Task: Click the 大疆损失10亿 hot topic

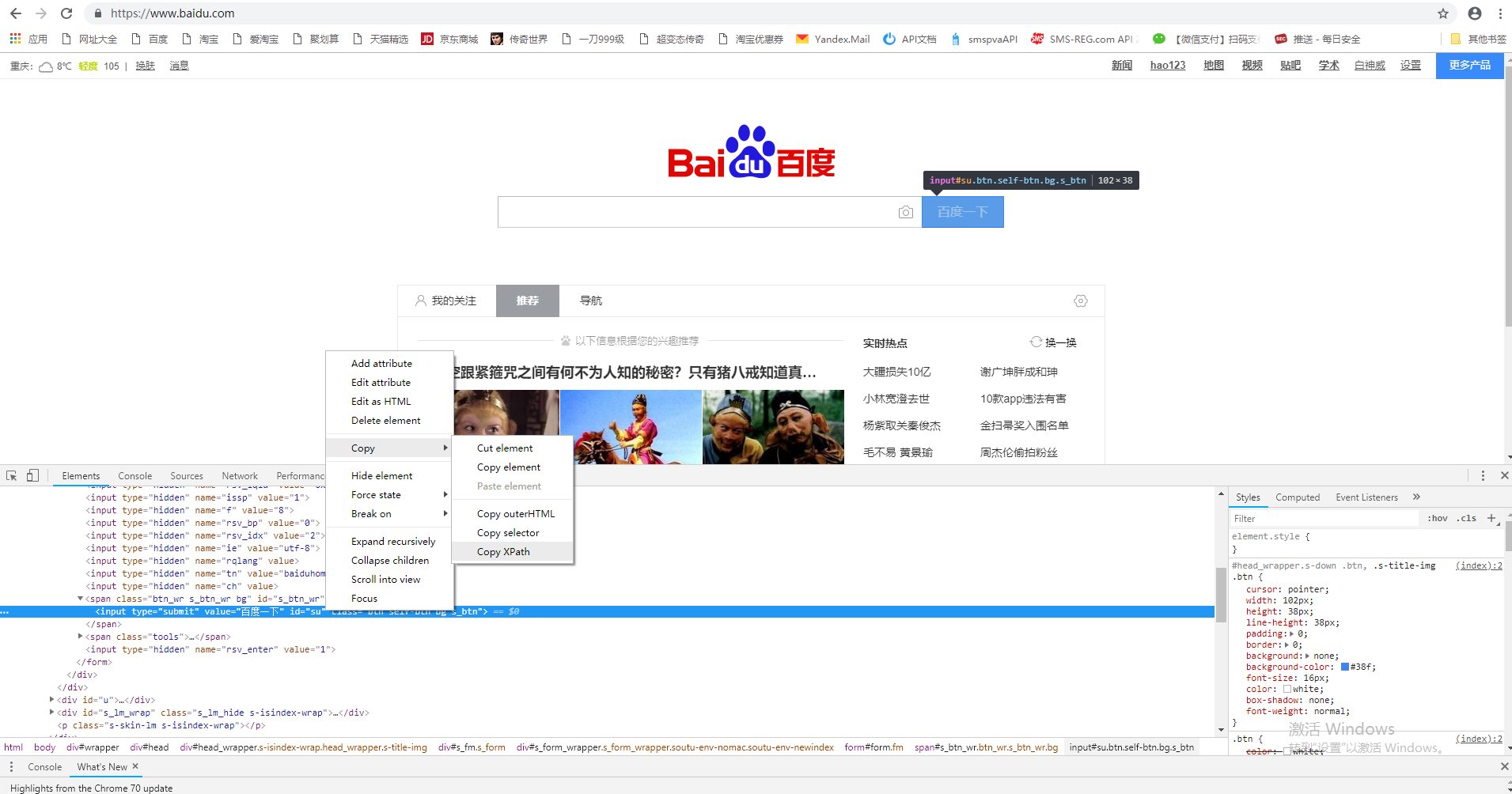Action: tap(896, 371)
